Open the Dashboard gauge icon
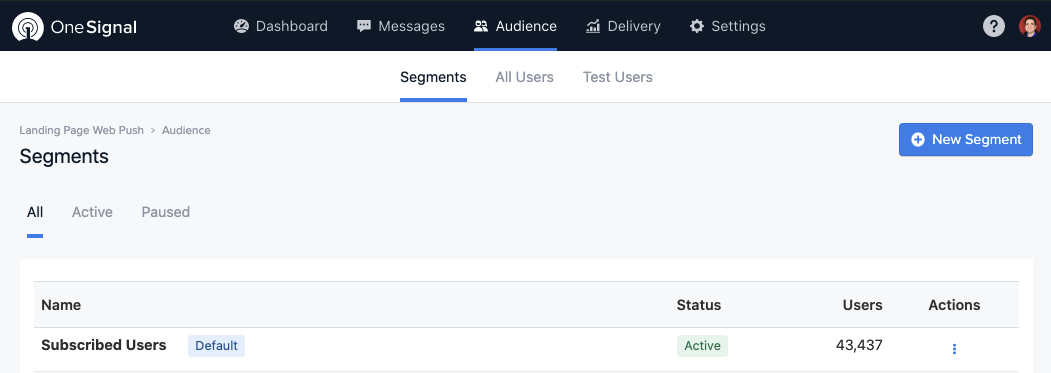 (241, 26)
